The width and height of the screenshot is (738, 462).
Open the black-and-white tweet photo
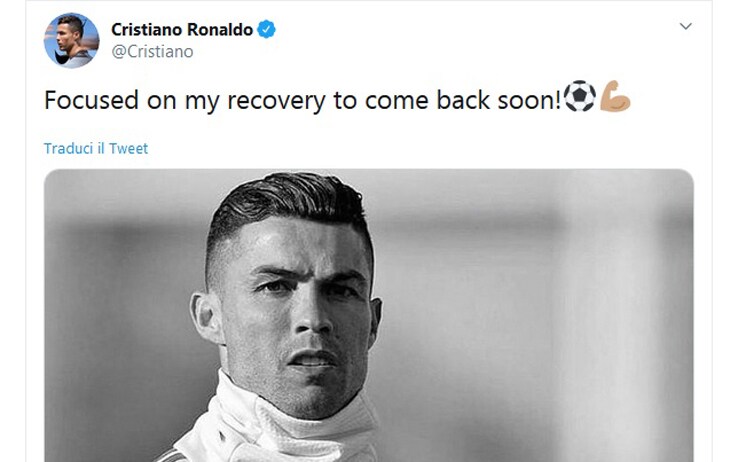click(369, 315)
